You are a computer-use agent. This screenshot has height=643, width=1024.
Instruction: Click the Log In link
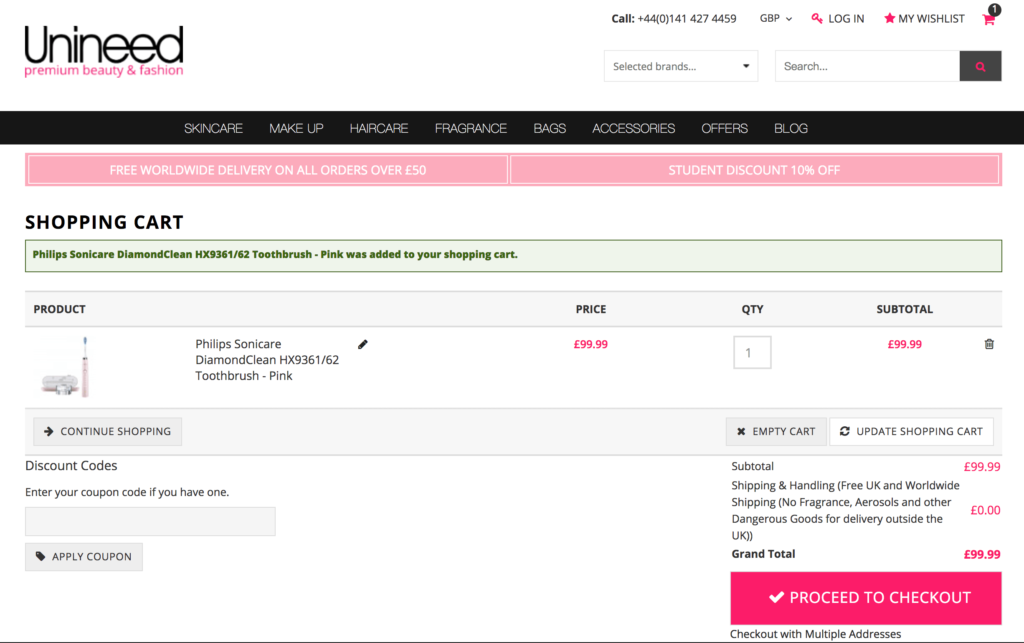pos(838,19)
